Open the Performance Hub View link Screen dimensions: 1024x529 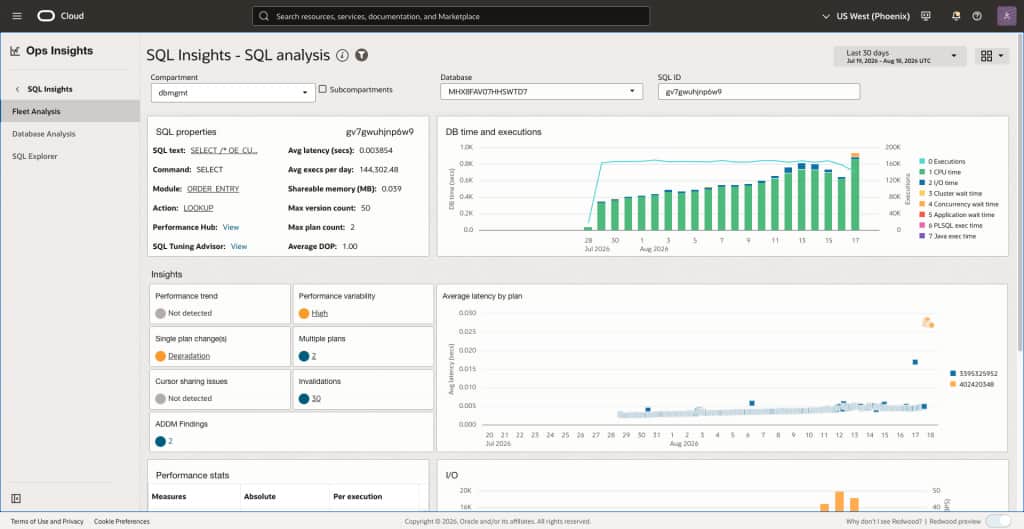[231, 227]
